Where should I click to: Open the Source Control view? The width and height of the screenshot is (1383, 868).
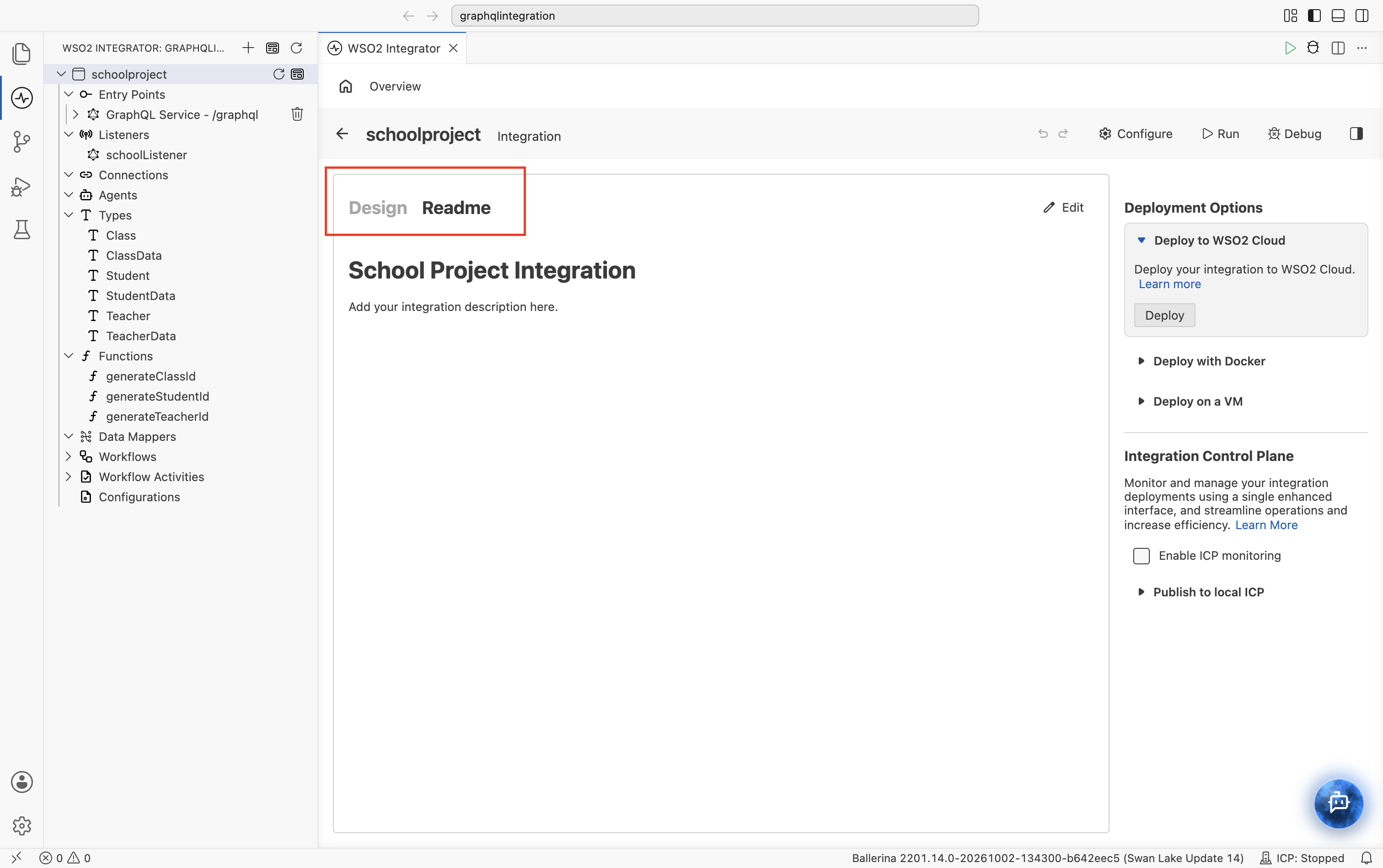(x=22, y=141)
